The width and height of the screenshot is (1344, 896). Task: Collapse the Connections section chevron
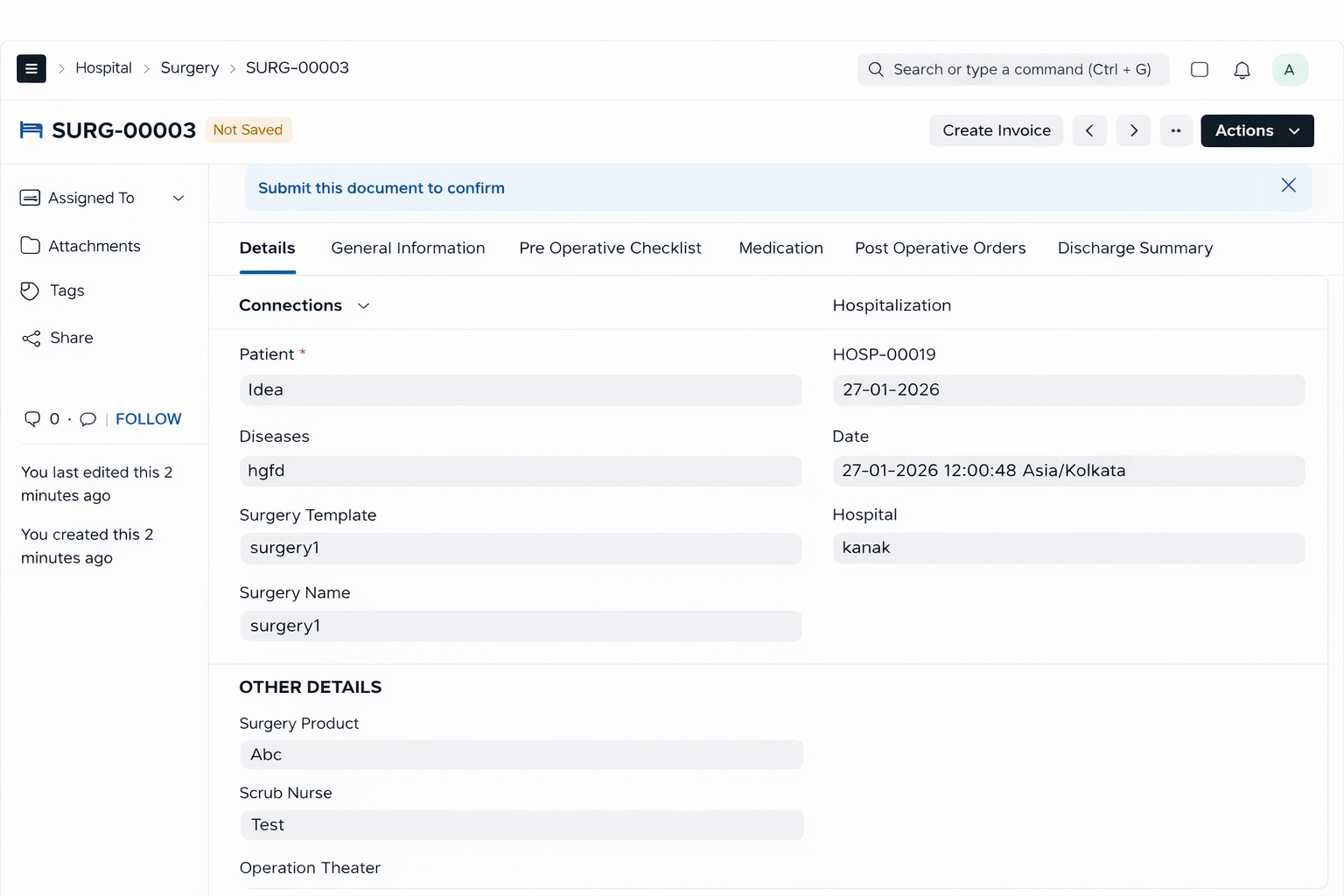click(x=364, y=306)
